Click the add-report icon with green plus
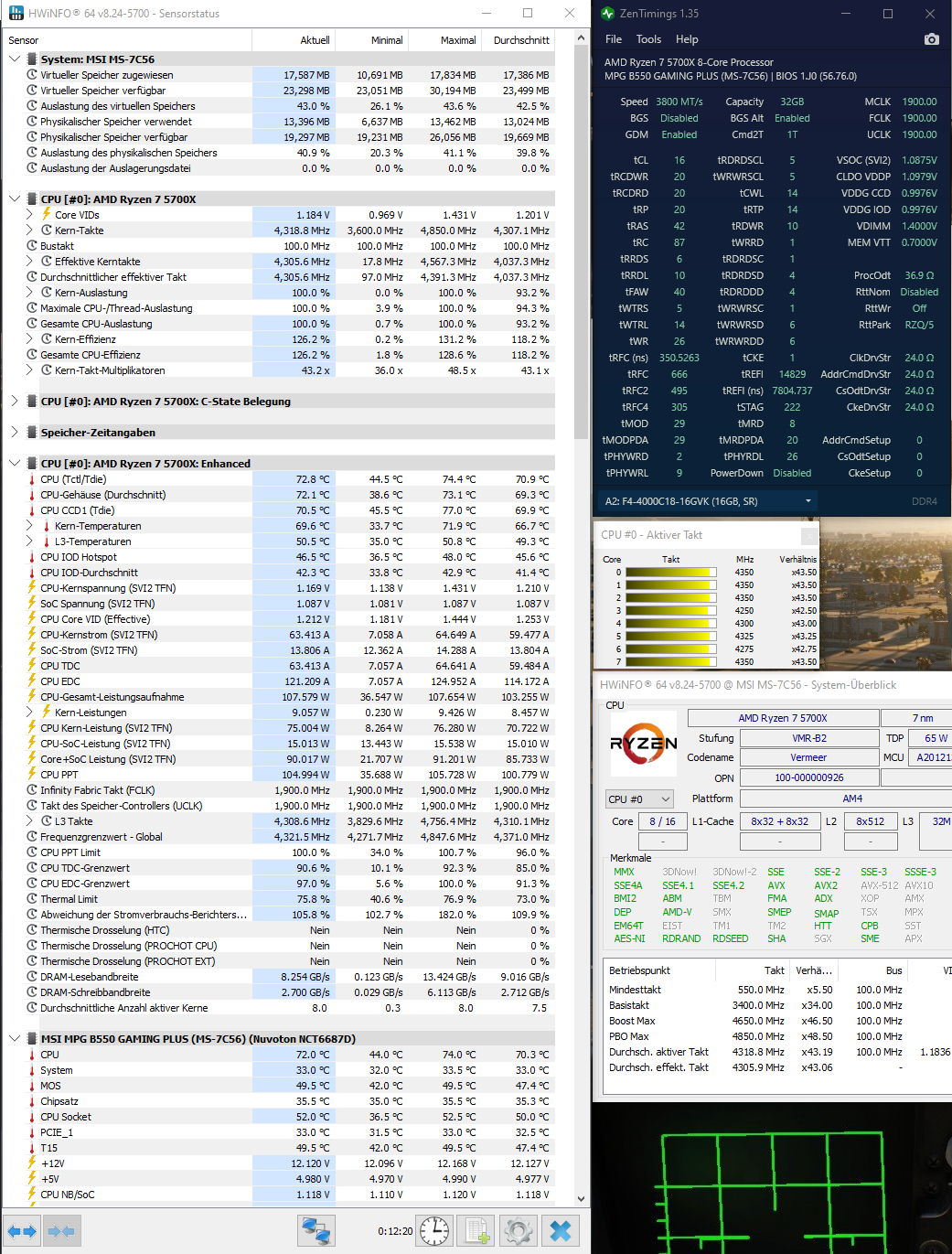Screen dimensions: 952x1254 pos(475,1230)
